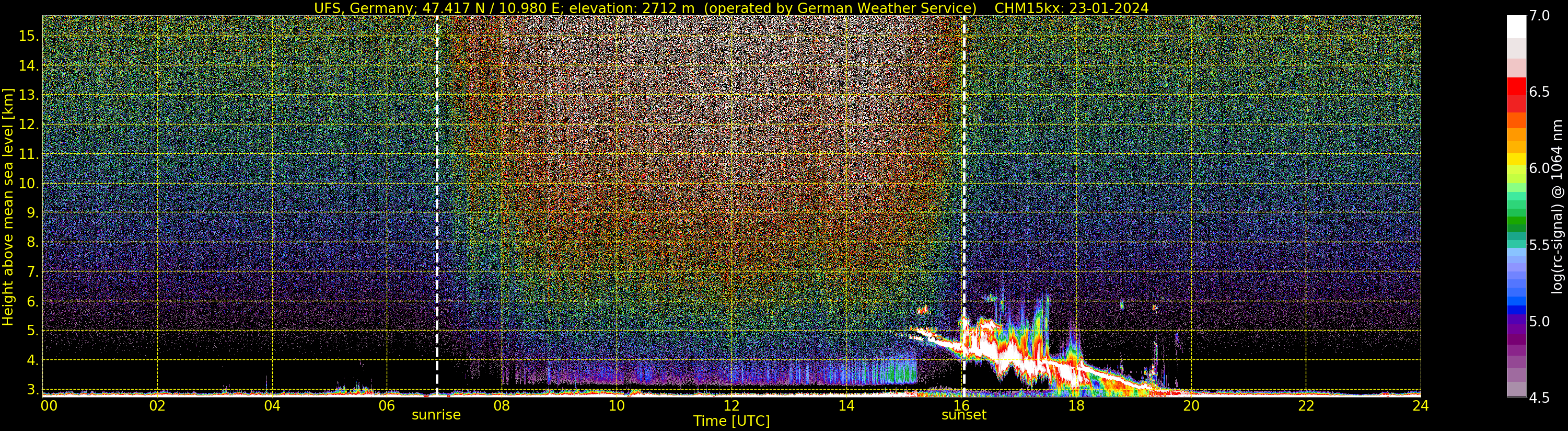The image size is (1568, 431).
Task: Click the '3.' height axis tick label
Action: (33, 389)
